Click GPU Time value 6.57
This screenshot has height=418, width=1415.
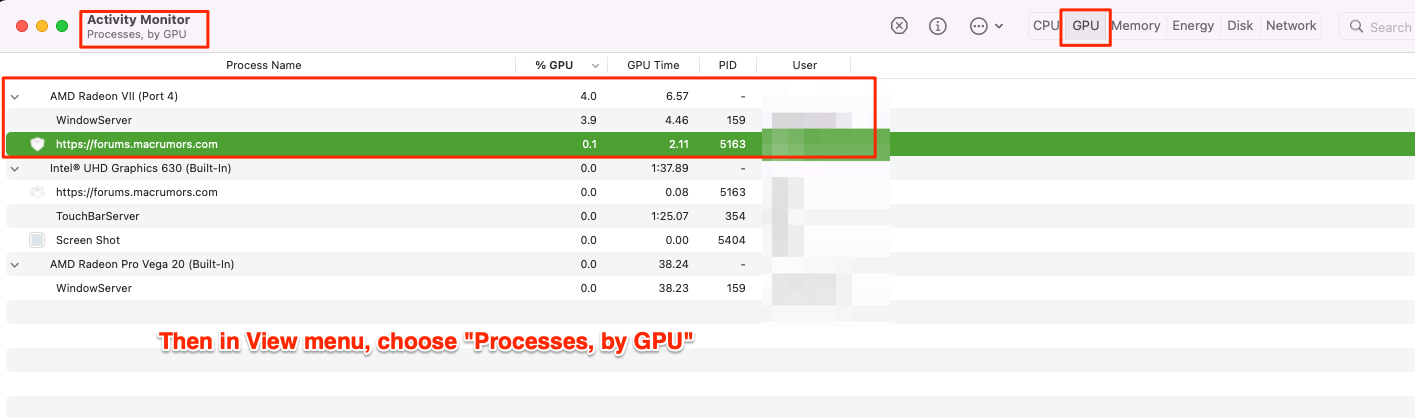point(677,96)
